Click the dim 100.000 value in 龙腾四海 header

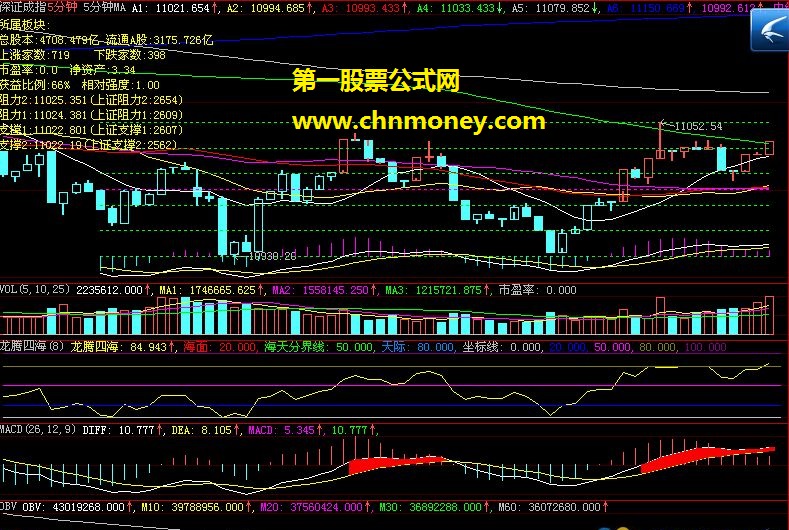pos(705,347)
